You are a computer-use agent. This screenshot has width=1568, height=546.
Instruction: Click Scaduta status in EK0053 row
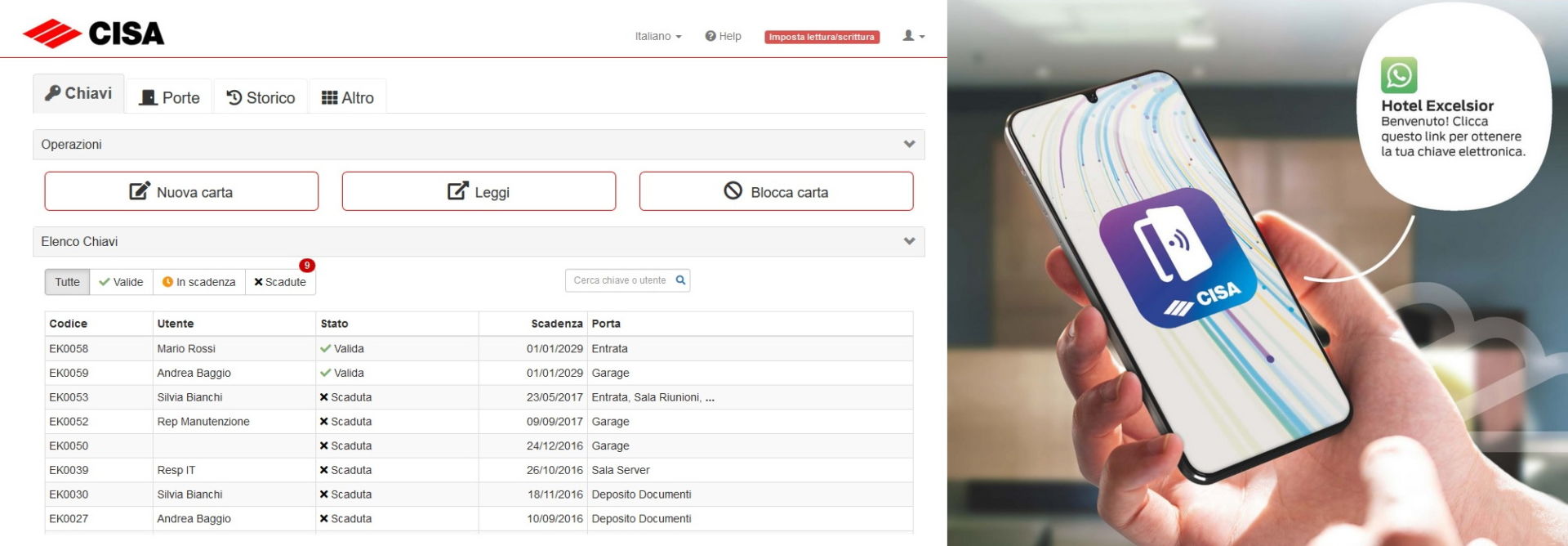(x=345, y=397)
